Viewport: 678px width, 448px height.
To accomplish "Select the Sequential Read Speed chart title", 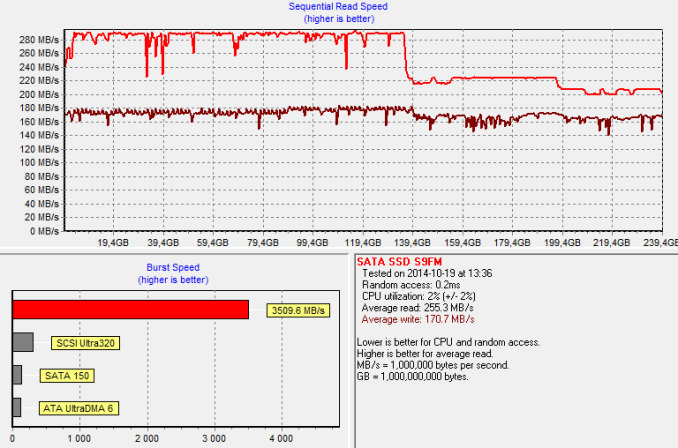I will (338, 6).
